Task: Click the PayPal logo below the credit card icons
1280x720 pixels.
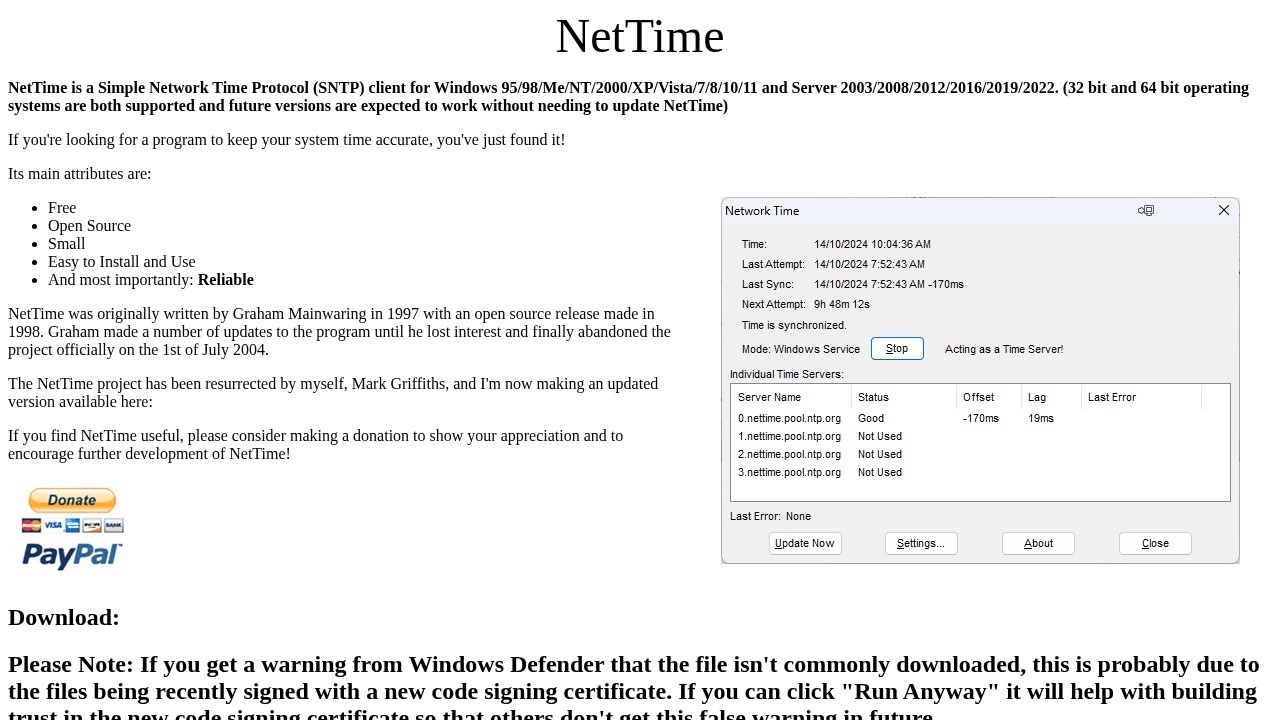Action: point(72,556)
